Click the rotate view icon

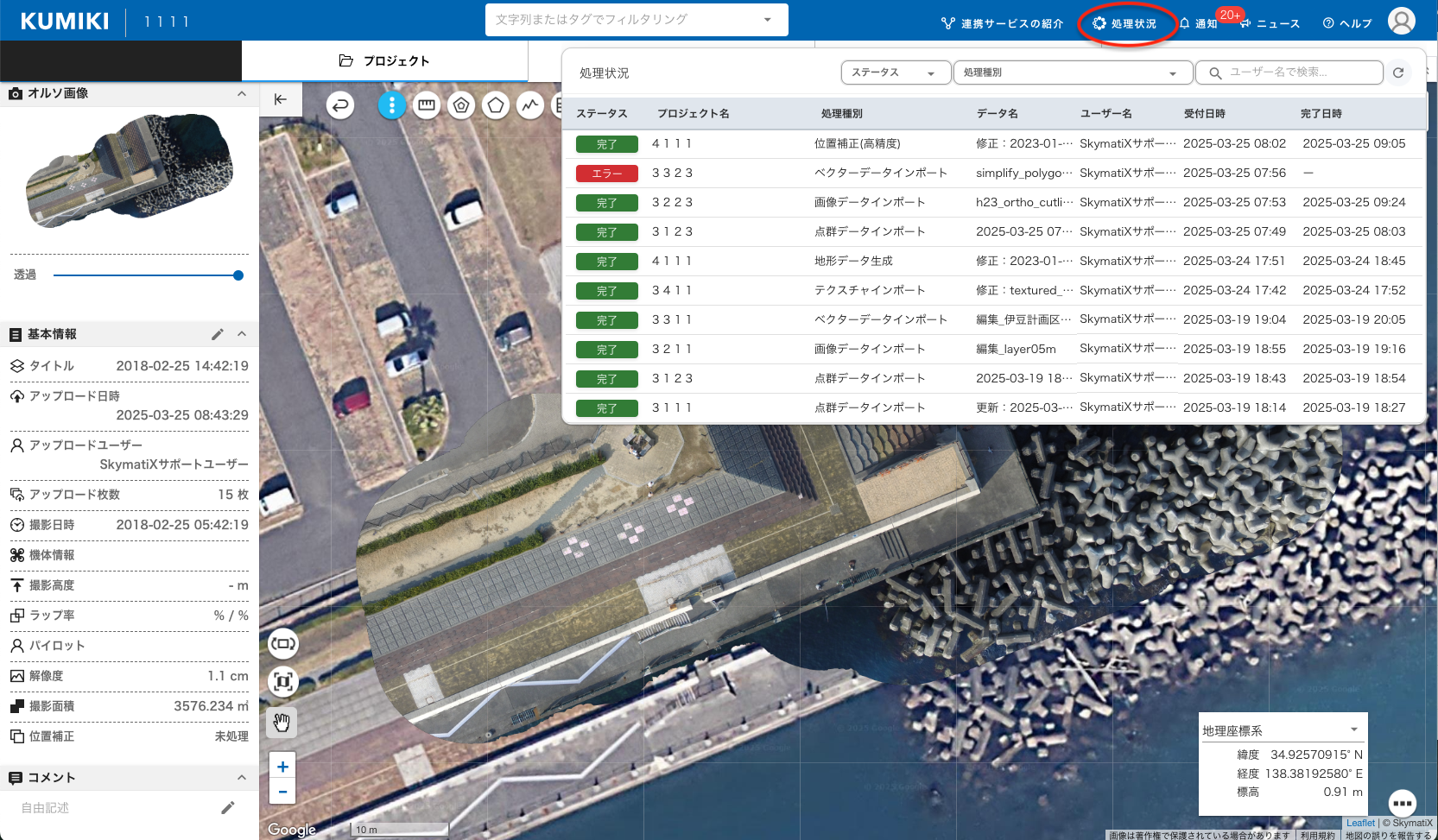tap(283, 644)
